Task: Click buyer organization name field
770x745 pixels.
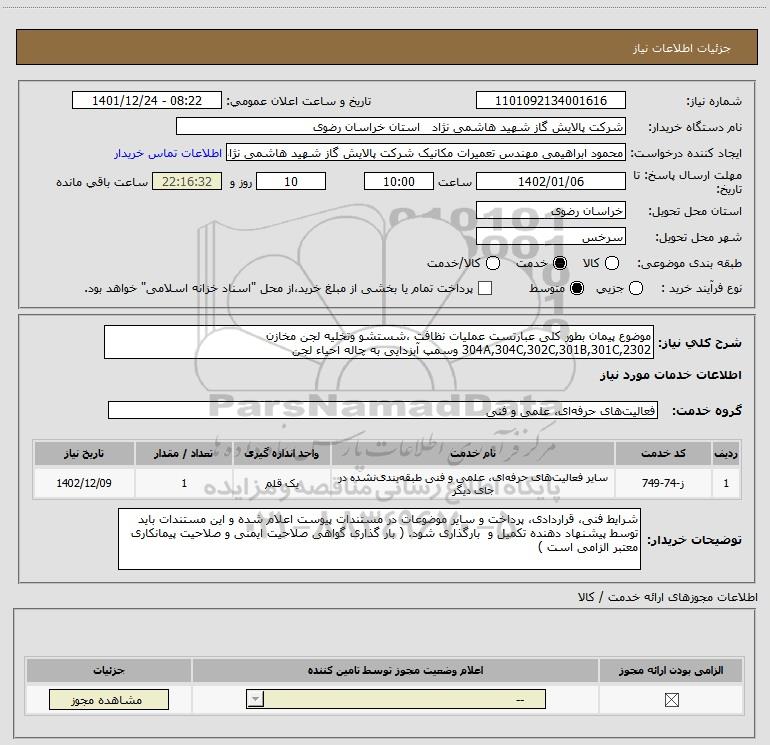Action: pyautogui.click(x=401, y=127)
